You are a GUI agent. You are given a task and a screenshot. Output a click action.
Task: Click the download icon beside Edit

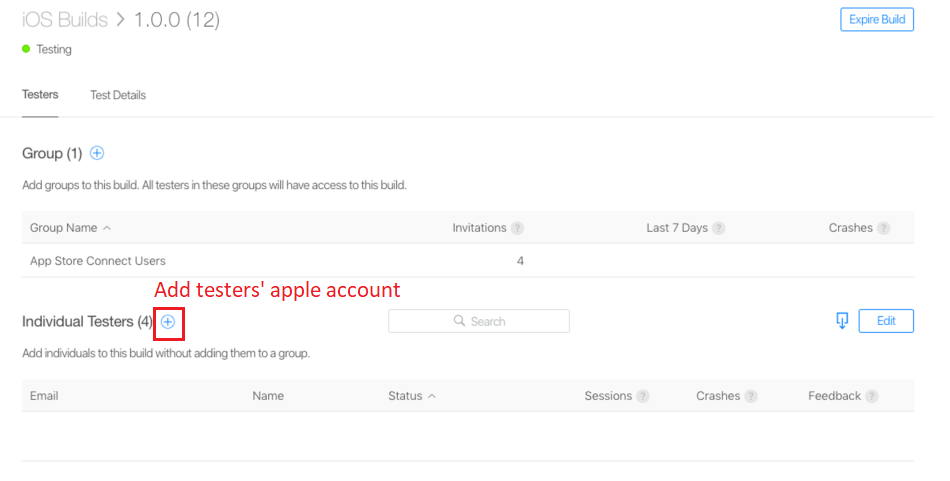[x=842, y=320]
